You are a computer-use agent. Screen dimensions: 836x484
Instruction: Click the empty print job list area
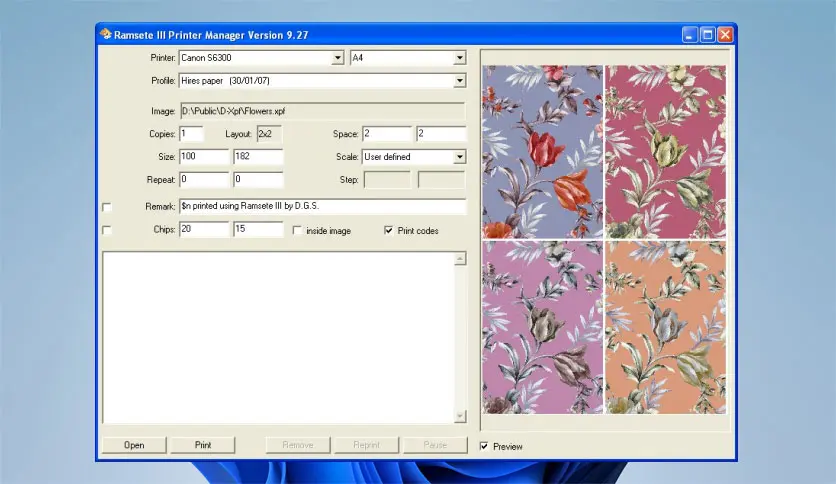278,337
